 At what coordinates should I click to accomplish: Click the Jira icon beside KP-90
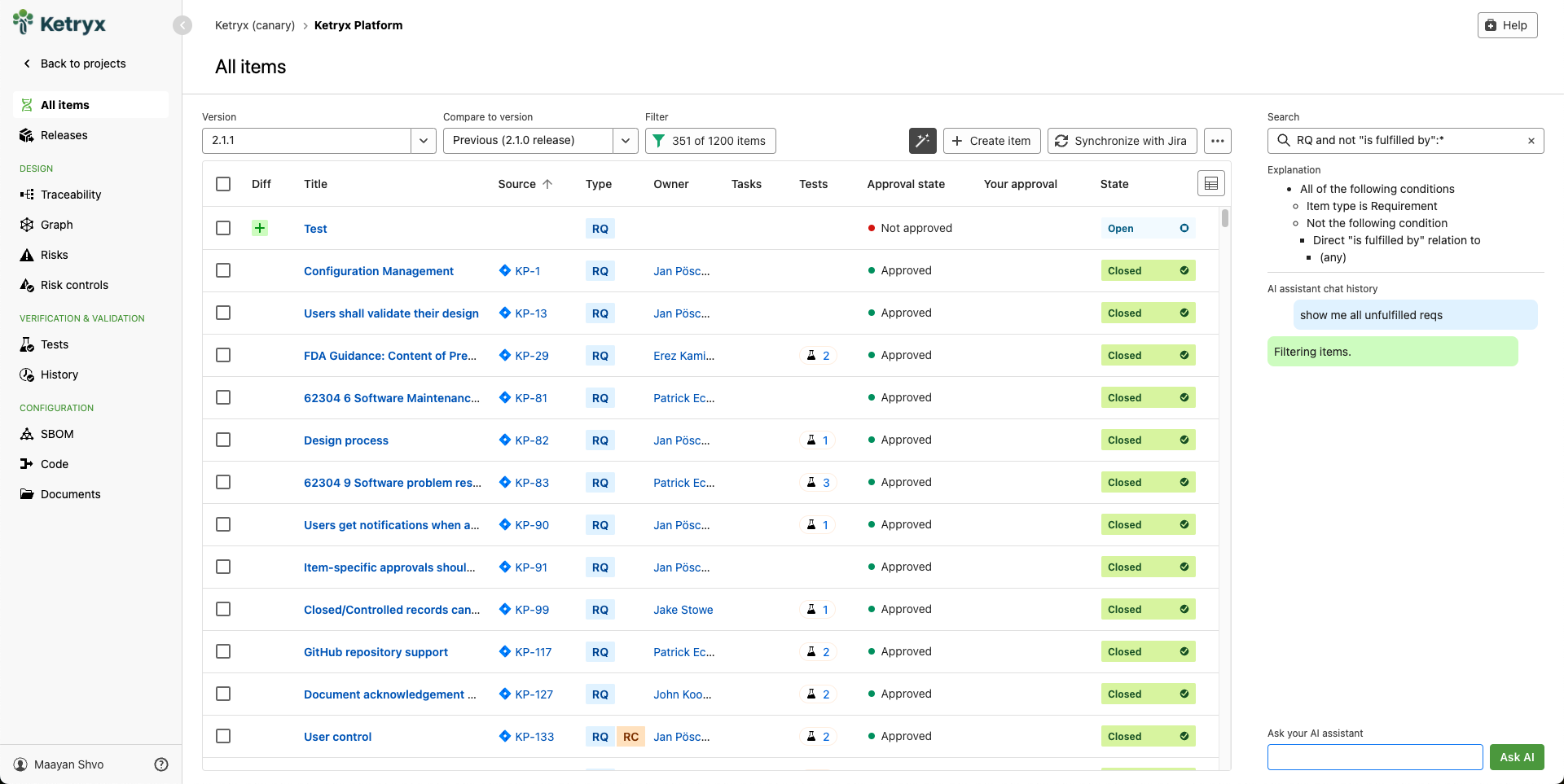pos(504,524)
